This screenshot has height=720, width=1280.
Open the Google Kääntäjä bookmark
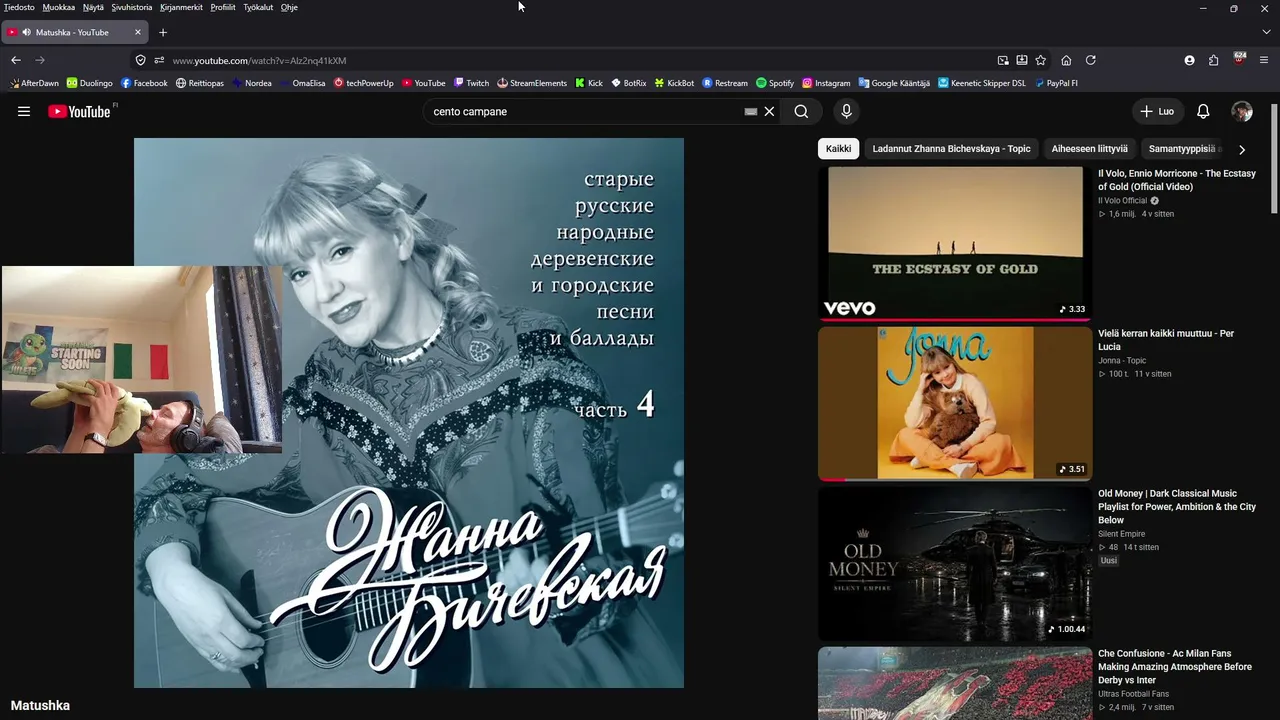(894, 83)
